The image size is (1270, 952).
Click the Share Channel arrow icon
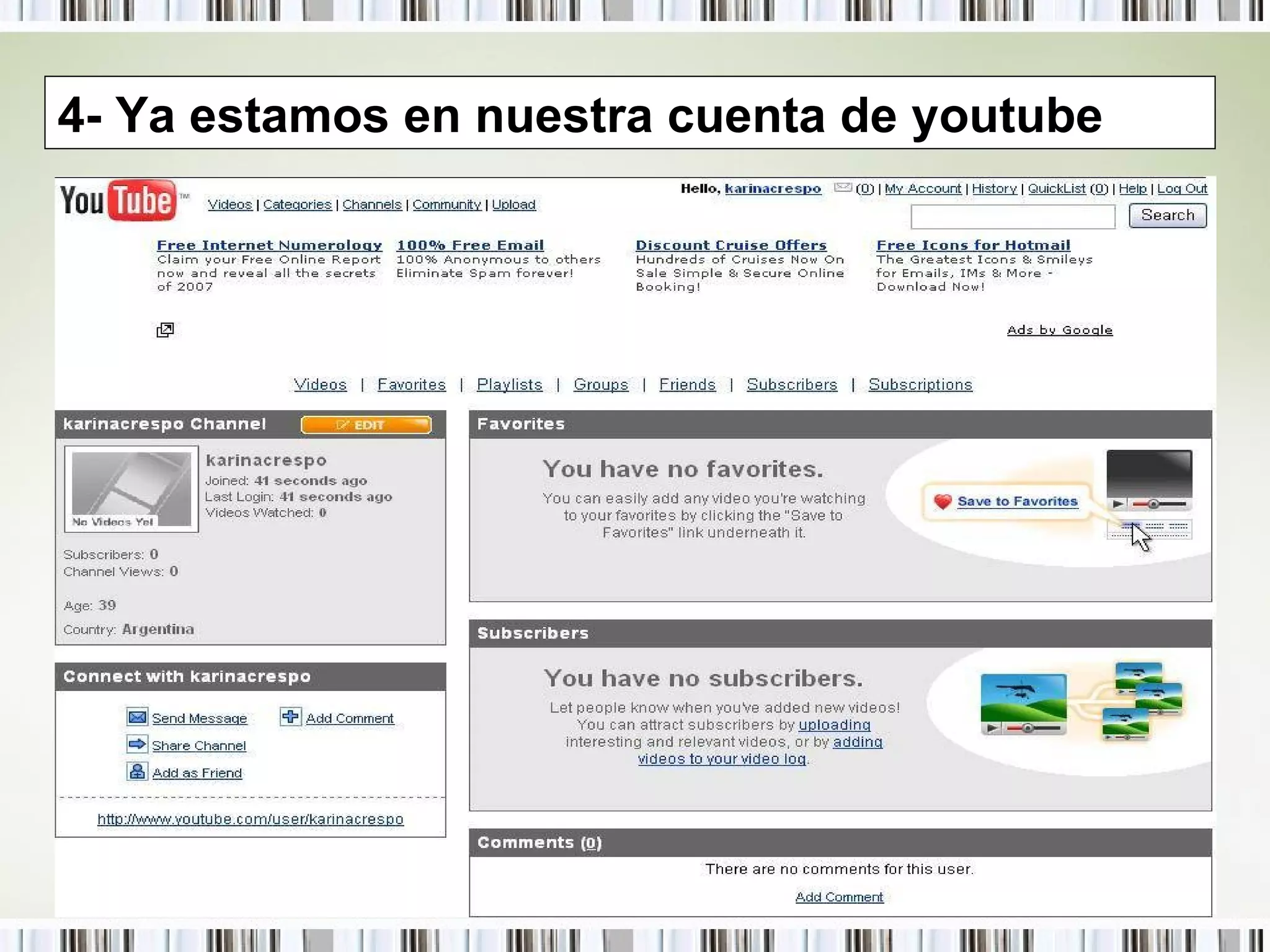click(x=137, y=744)
